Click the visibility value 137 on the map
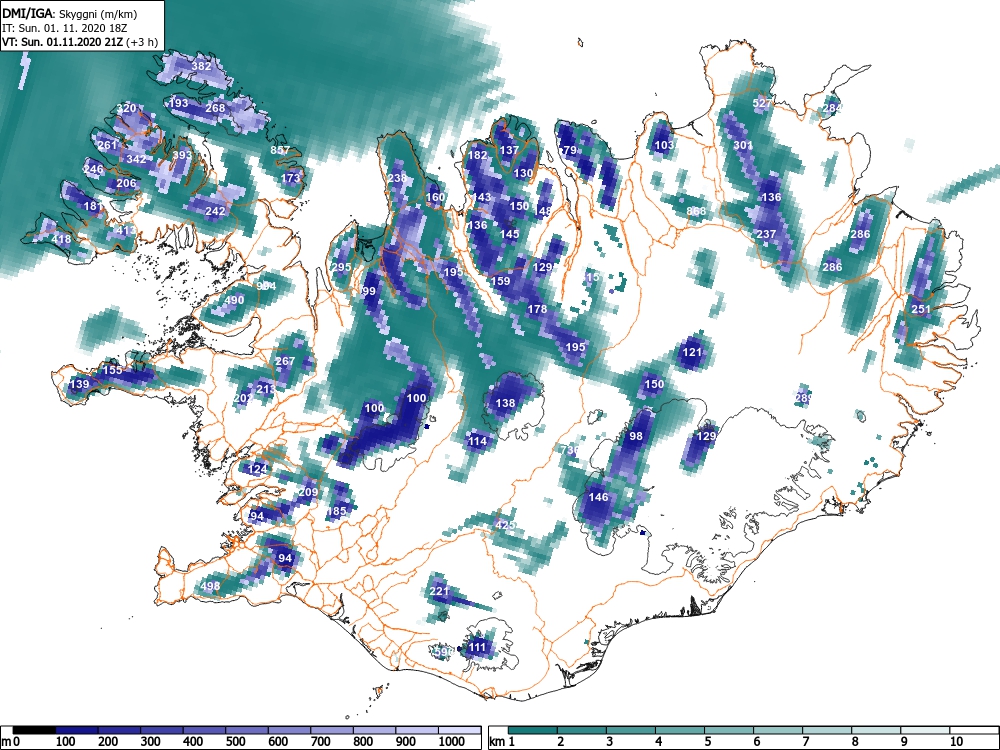The image size is (1000, 750). pos(509,151)
